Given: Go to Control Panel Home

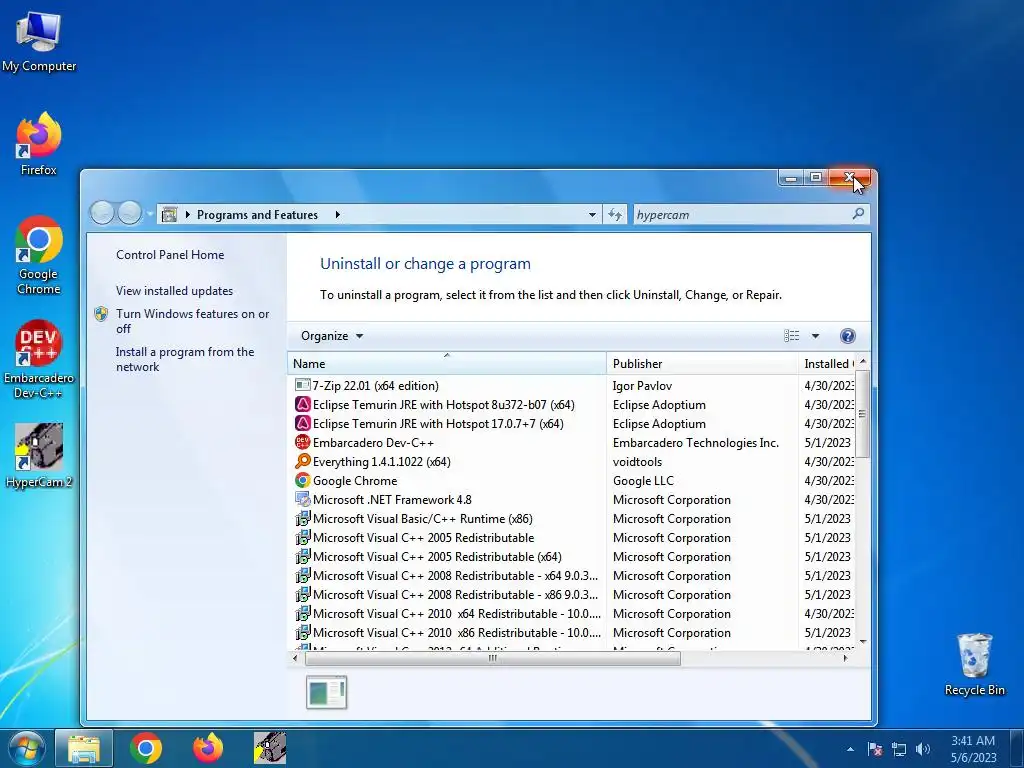Looking at the screenshot, I should coord(170,255).
